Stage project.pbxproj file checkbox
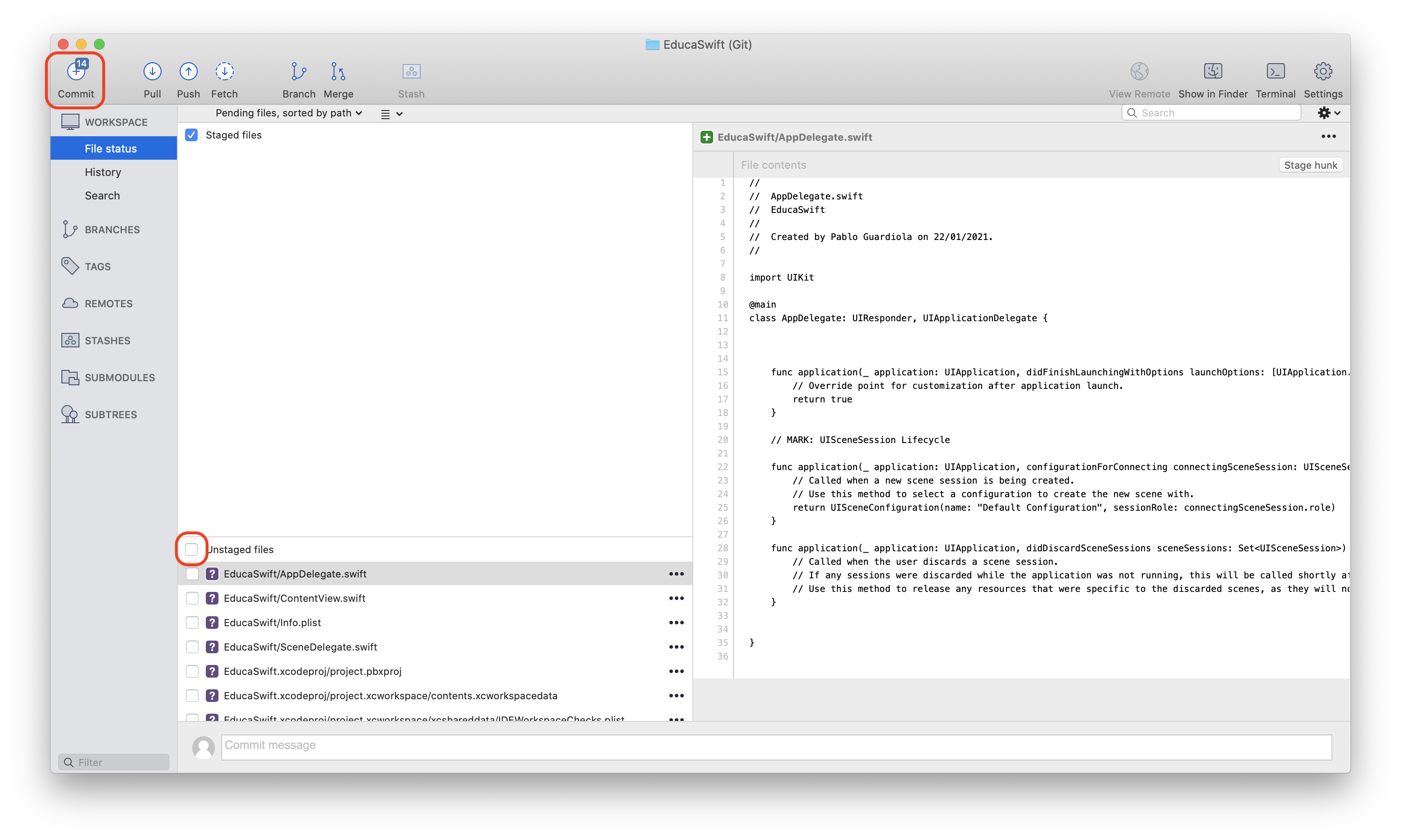Screen dimensions: 1401x840 point(192,671)
